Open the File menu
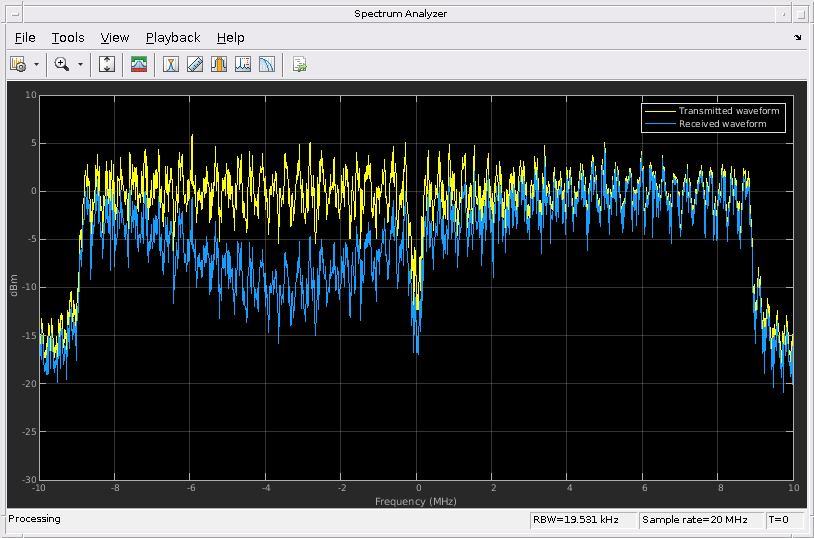 (x=25, y=38)
